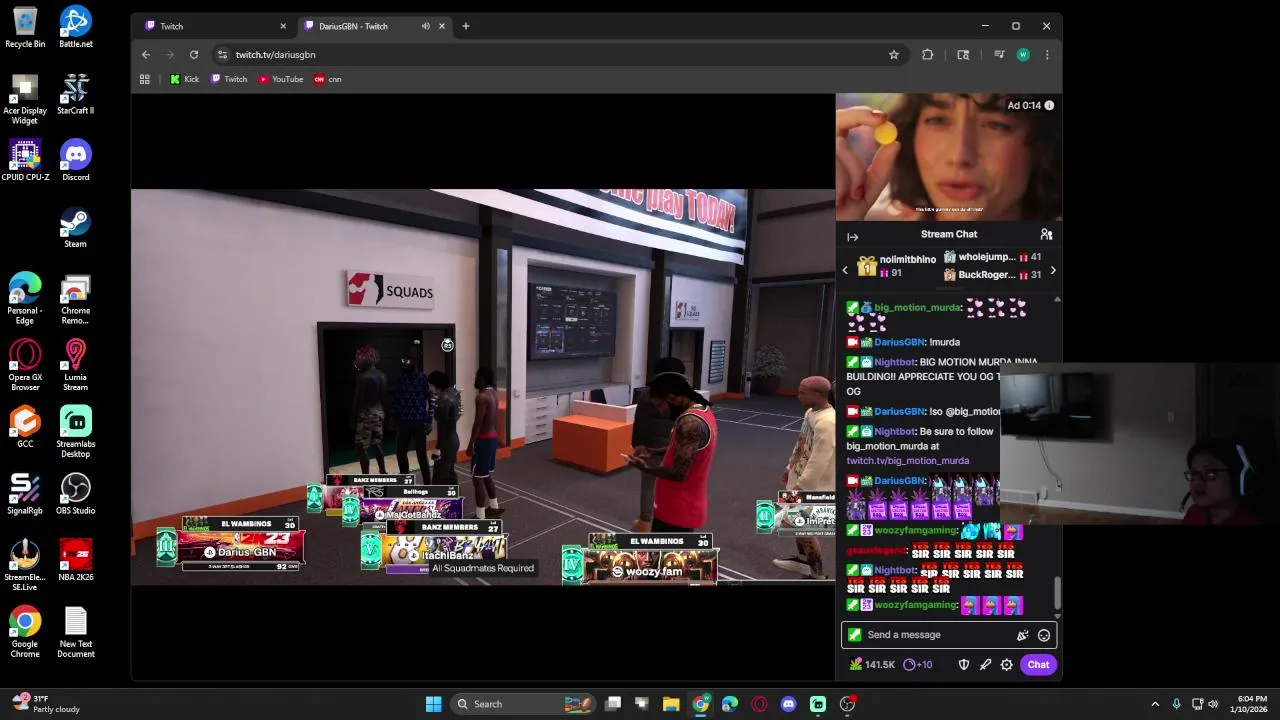
Task: Mute the DariusGBN tab audio
Action: pyautogui.click(x=426, y=26)
